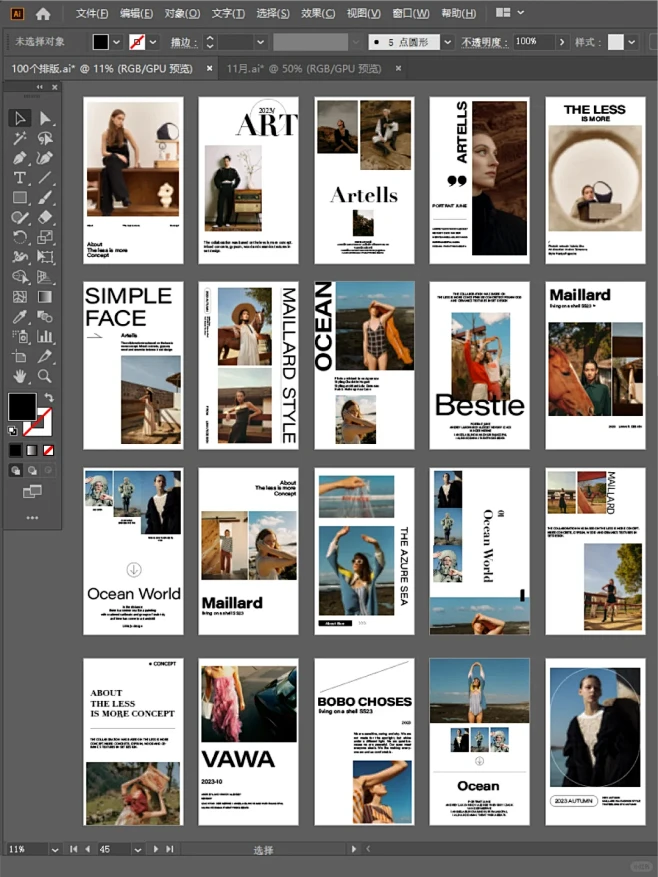Select the 100个排版.ai document tab
658x877 pixels.
pos(102,69)
